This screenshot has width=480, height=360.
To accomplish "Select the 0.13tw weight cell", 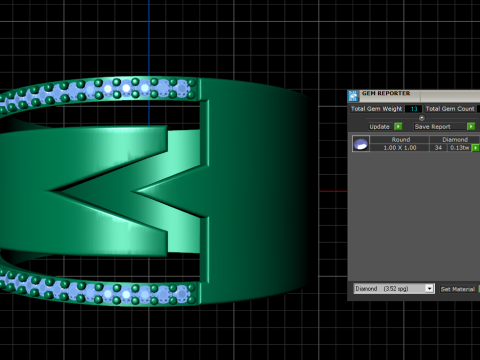I will (459, 148).
